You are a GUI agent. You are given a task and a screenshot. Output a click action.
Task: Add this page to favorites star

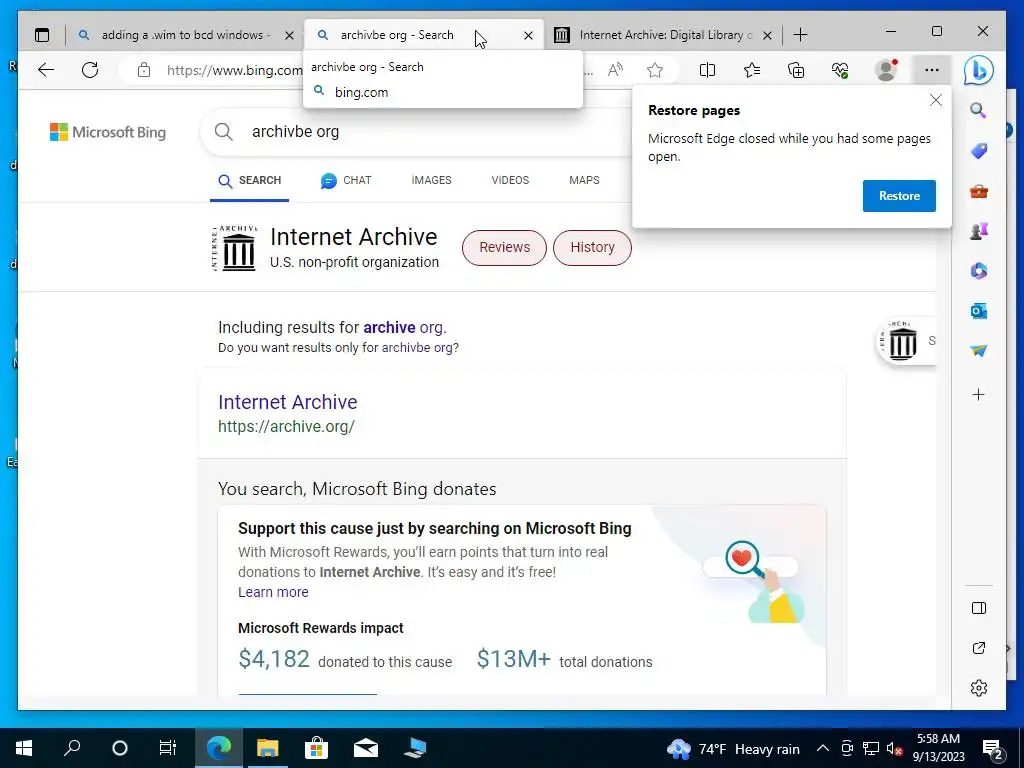coord(655,70)
